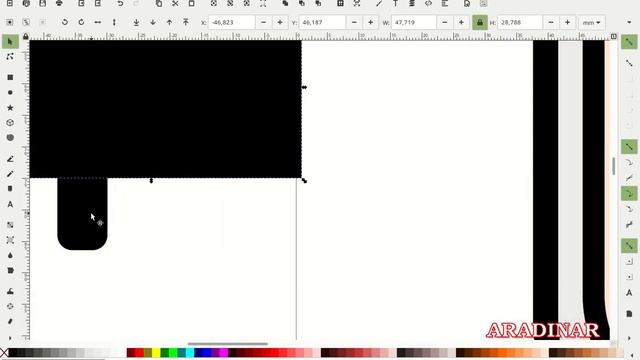Pick black swatch at palette start
This screenshot has height=360, width=640.
[x=13, y=352]
